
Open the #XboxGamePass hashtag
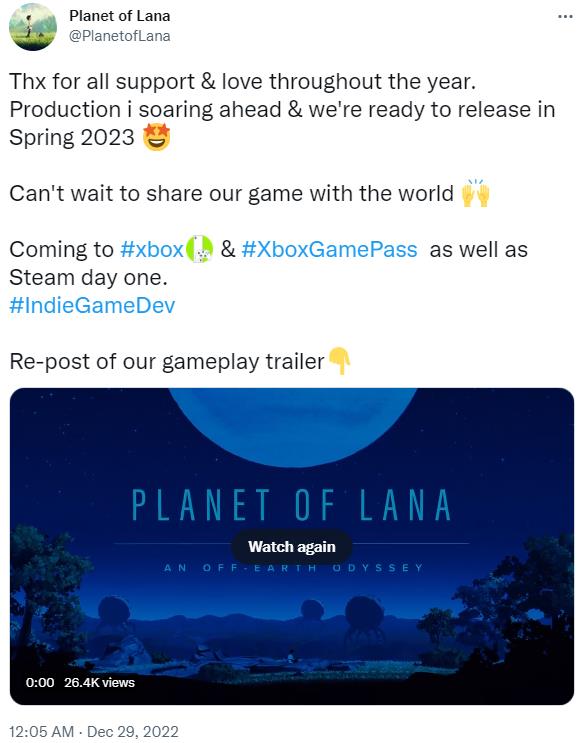329,249
